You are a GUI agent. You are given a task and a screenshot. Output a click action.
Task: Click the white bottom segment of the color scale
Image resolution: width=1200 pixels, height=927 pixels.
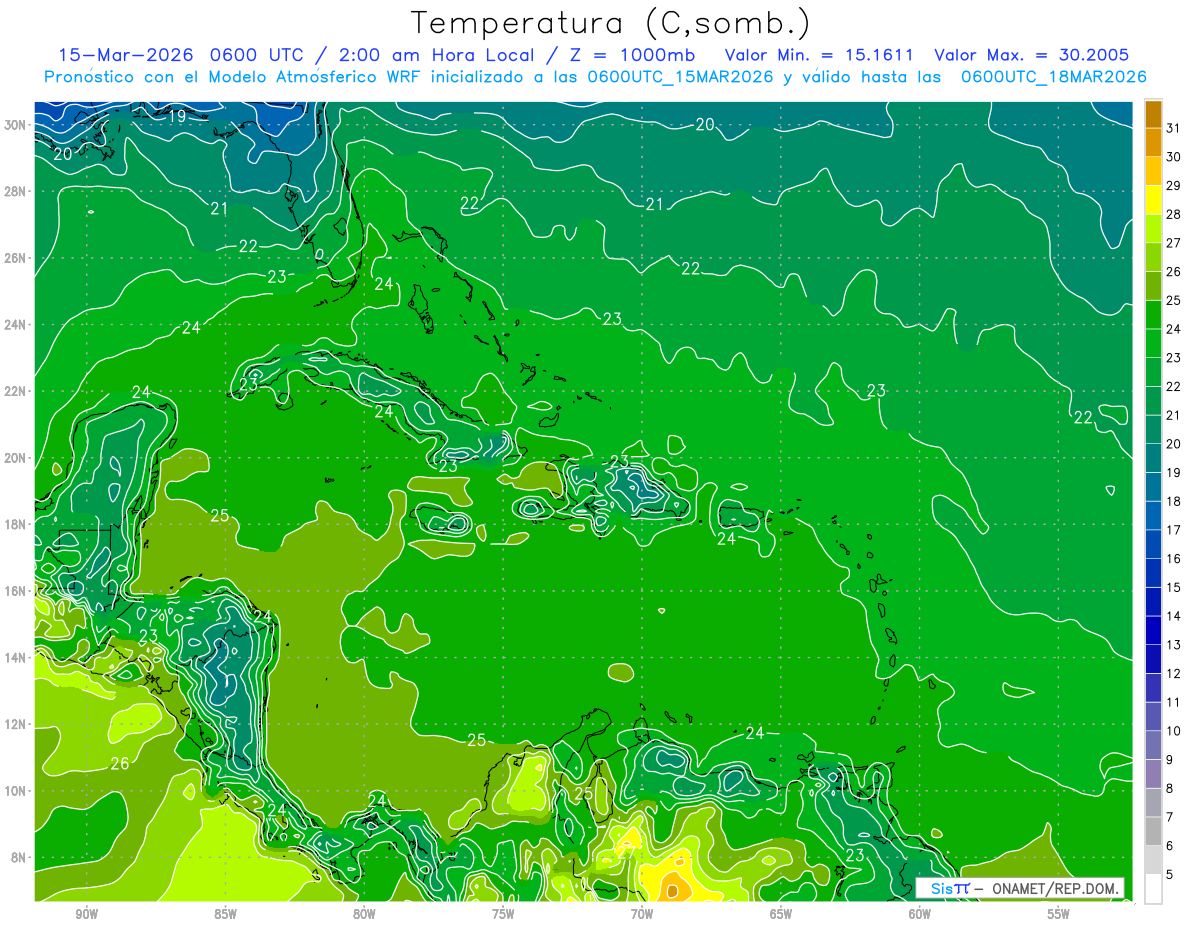click(1153, 888)
